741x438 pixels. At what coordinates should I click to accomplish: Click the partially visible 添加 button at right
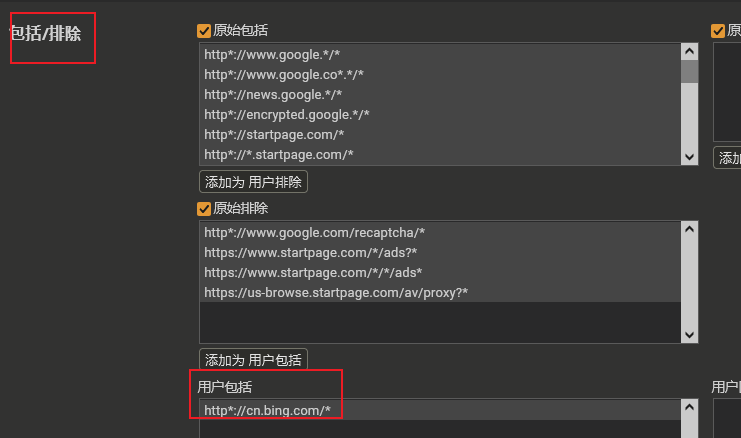point(728,158)
